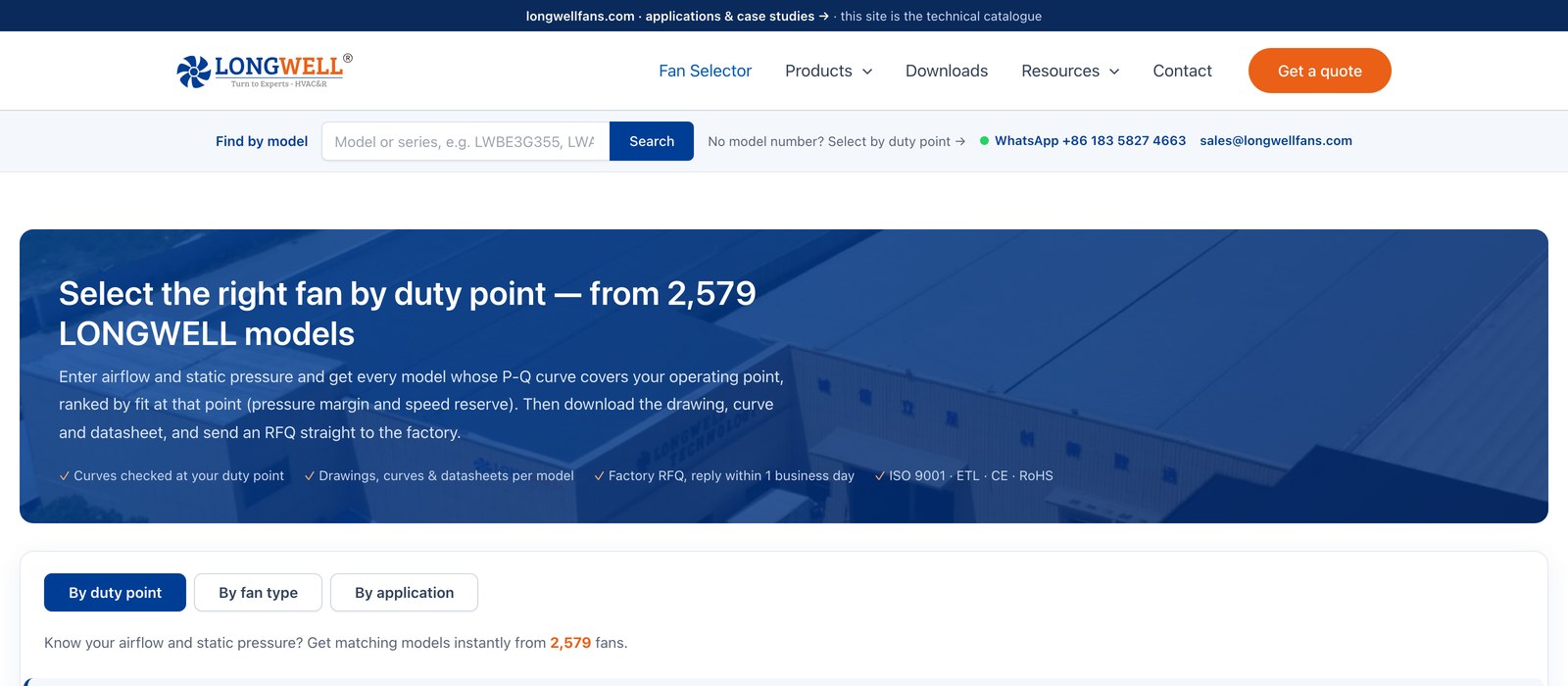1568x686 pixels.
Task: Go to the Contact page
Action: click(x=1182, y=71)
